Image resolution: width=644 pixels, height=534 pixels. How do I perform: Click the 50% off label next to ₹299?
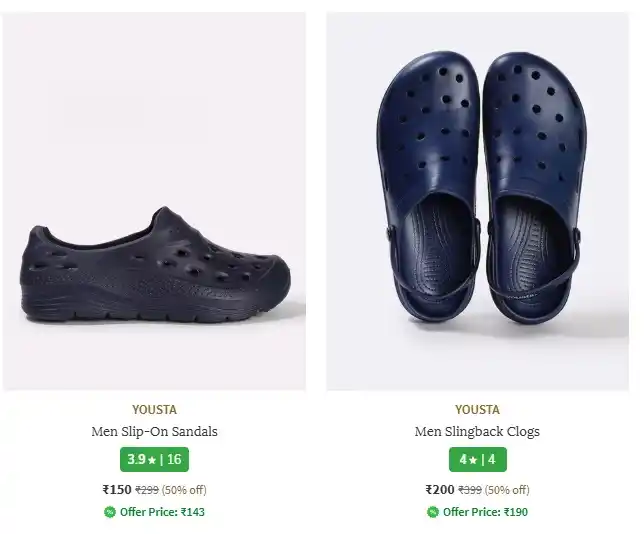click(184, 490)
